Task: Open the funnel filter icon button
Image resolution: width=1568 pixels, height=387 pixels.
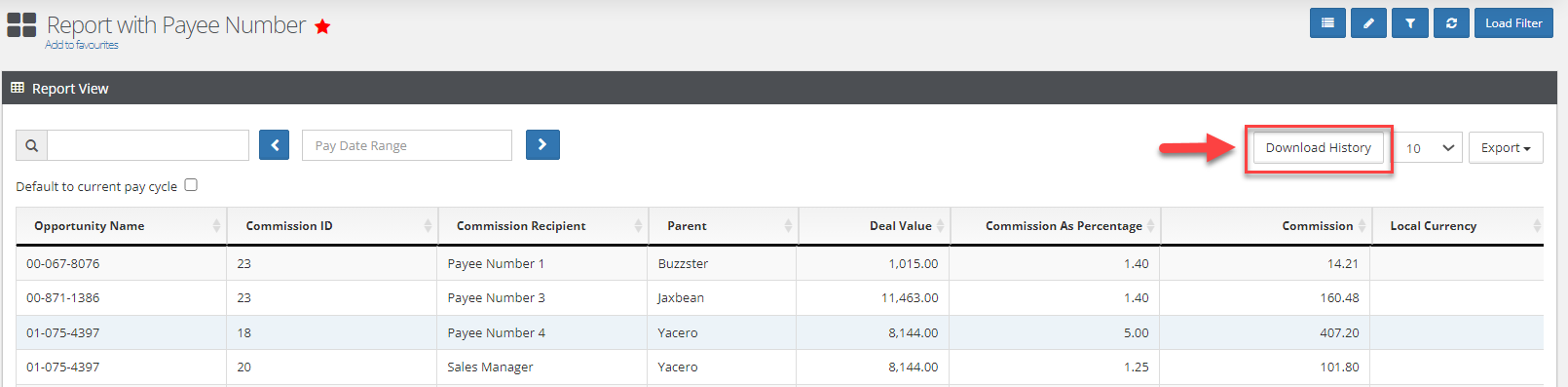Action: (x=1410, y=22)
